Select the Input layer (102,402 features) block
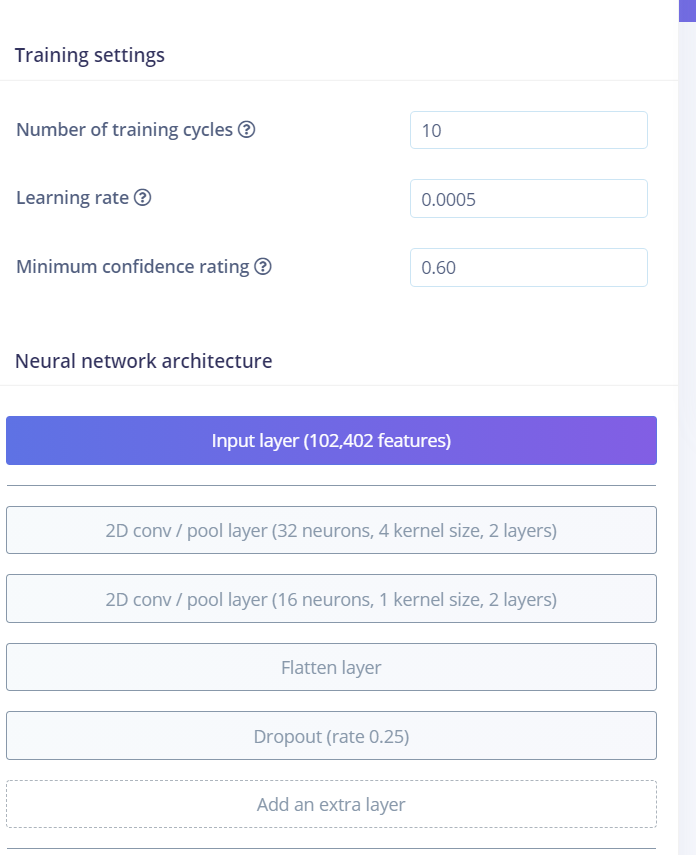The image size is (696, 855). 331,441
